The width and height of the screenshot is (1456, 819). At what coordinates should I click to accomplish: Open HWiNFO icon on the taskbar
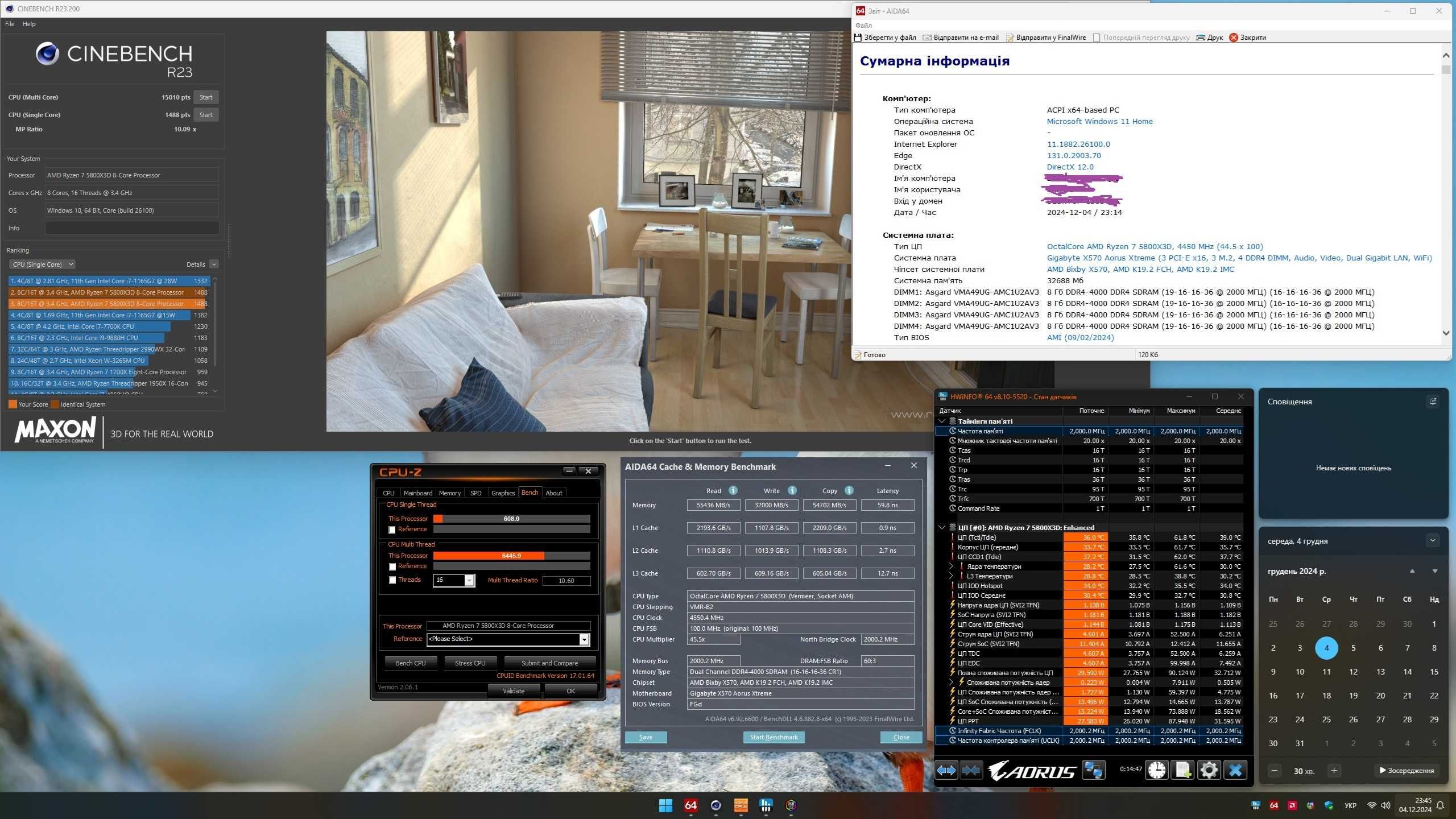pyautogui.click(x=766, y=805)
